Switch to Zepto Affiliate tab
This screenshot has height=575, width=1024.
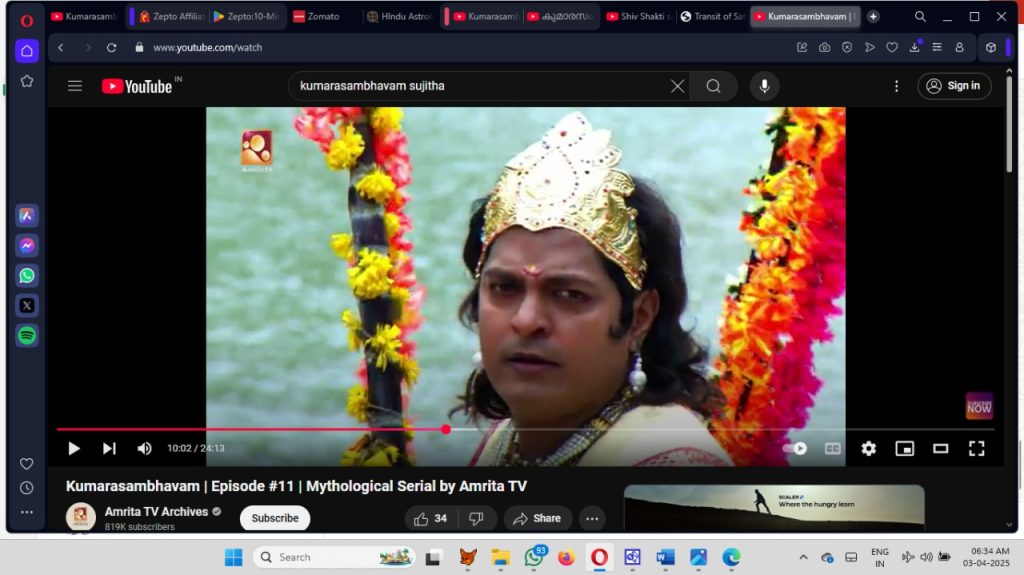tap(171, 16)
